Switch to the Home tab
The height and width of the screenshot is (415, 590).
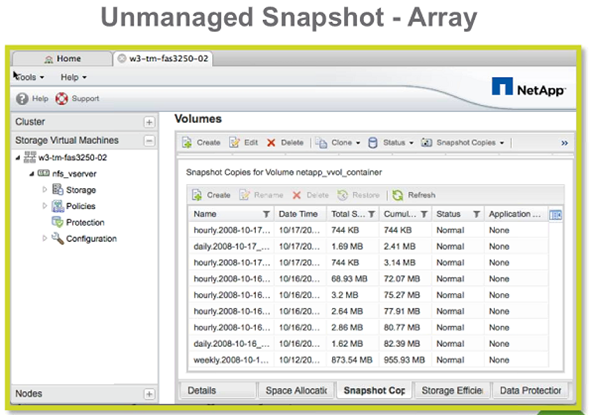pos(62,59)
